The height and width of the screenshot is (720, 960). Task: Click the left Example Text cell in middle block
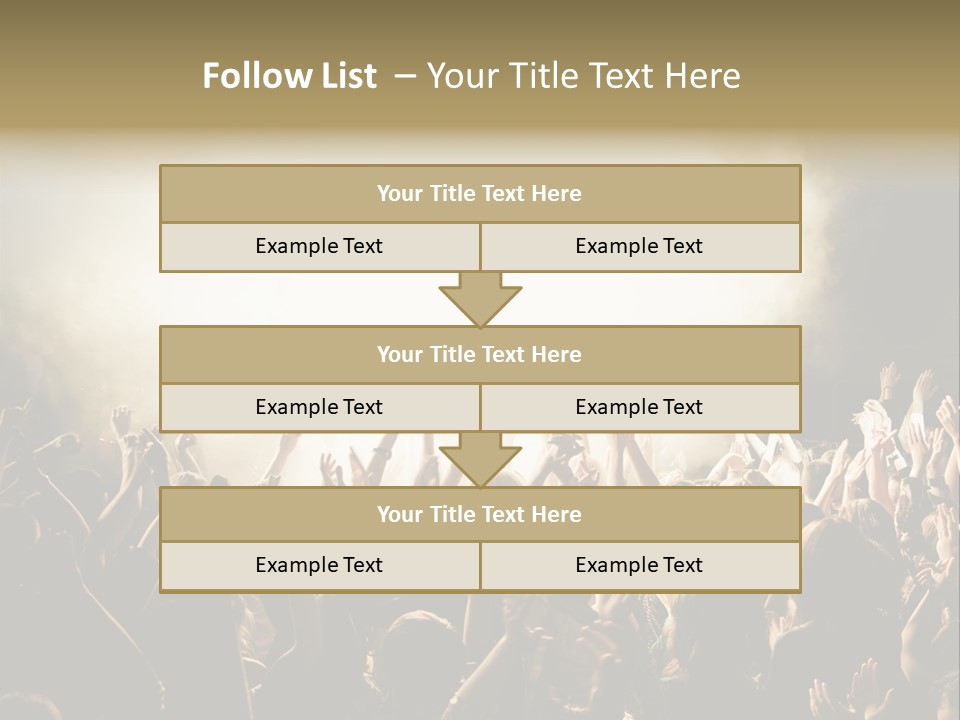[319, 408]
